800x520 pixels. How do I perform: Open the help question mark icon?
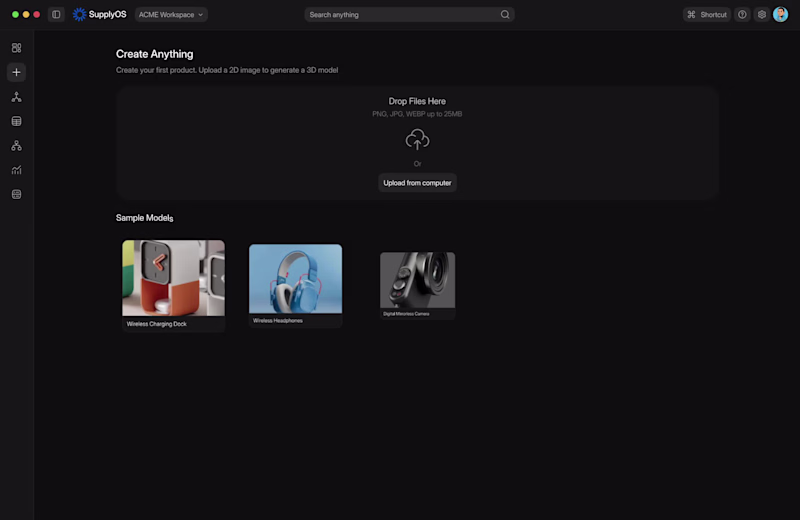(x=742, y=14)
